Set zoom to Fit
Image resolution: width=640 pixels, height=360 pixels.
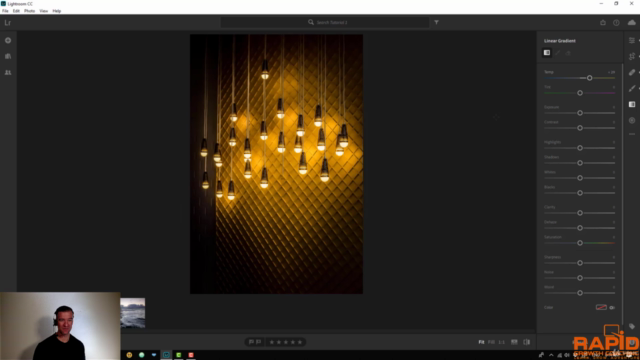coord(481,342)
